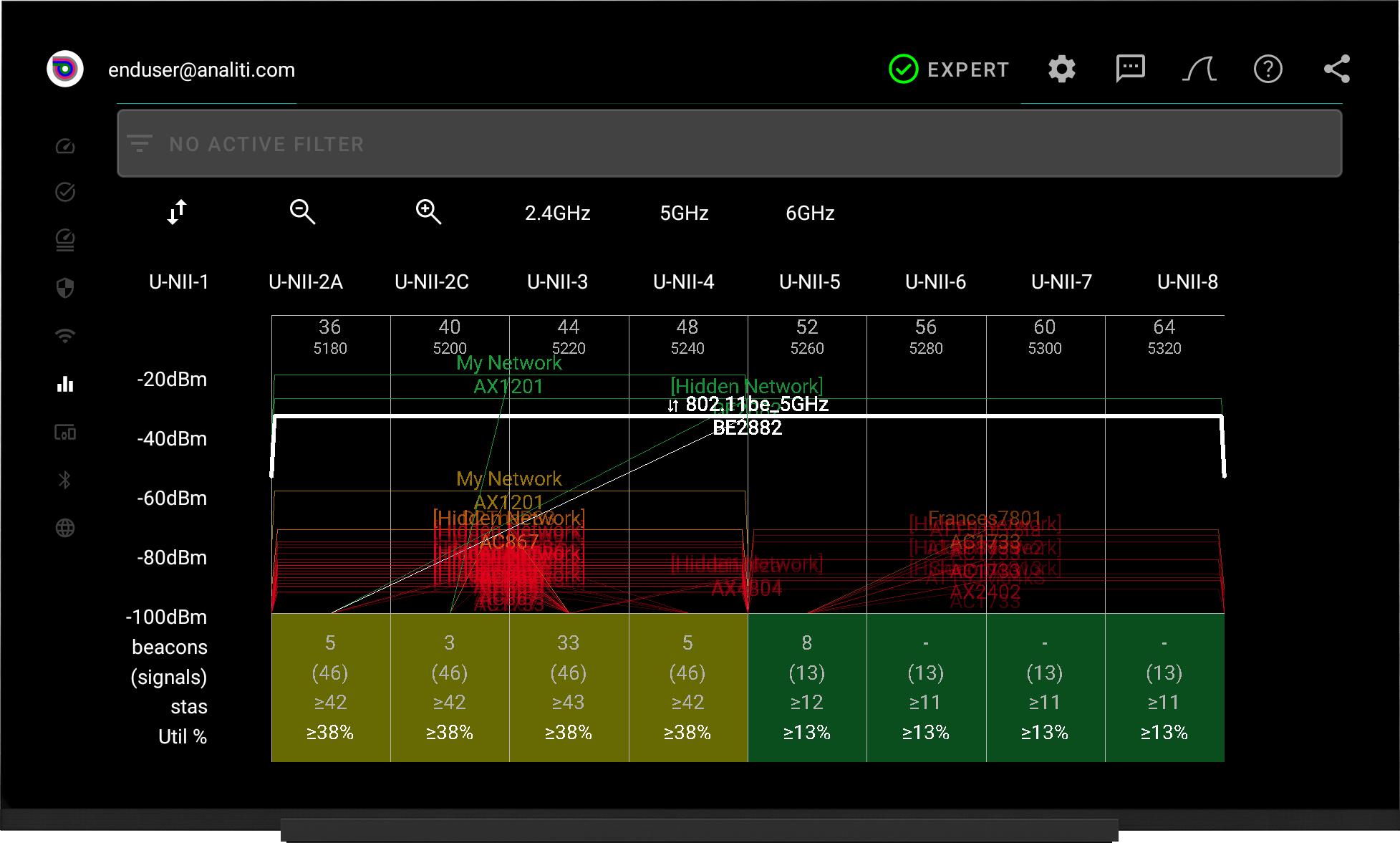Zoom out the spectrum chart
1400x843 pixels.
[302, 212]
